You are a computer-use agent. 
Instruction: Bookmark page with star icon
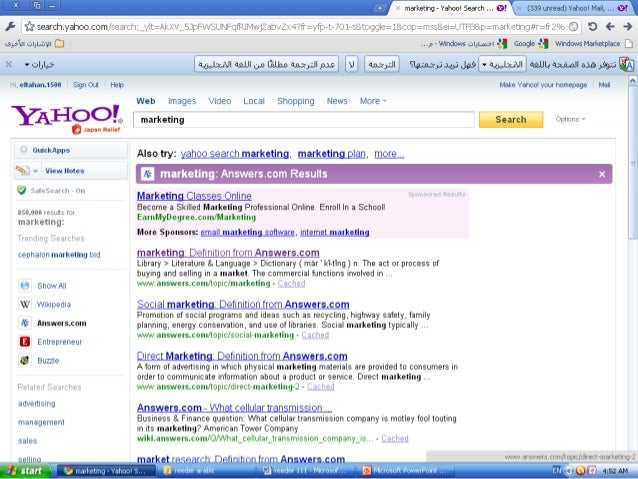29,26
